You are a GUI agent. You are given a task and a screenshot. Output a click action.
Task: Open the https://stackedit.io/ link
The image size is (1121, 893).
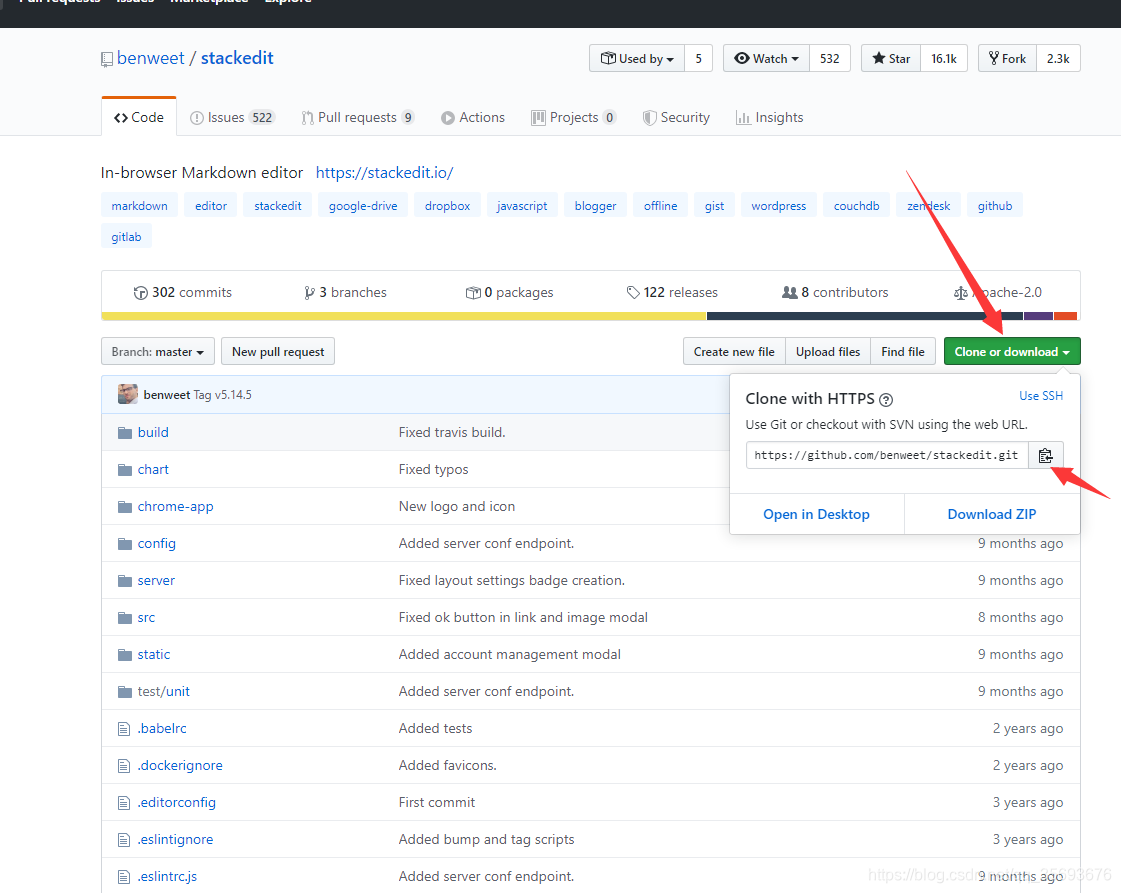coord(385,172)
